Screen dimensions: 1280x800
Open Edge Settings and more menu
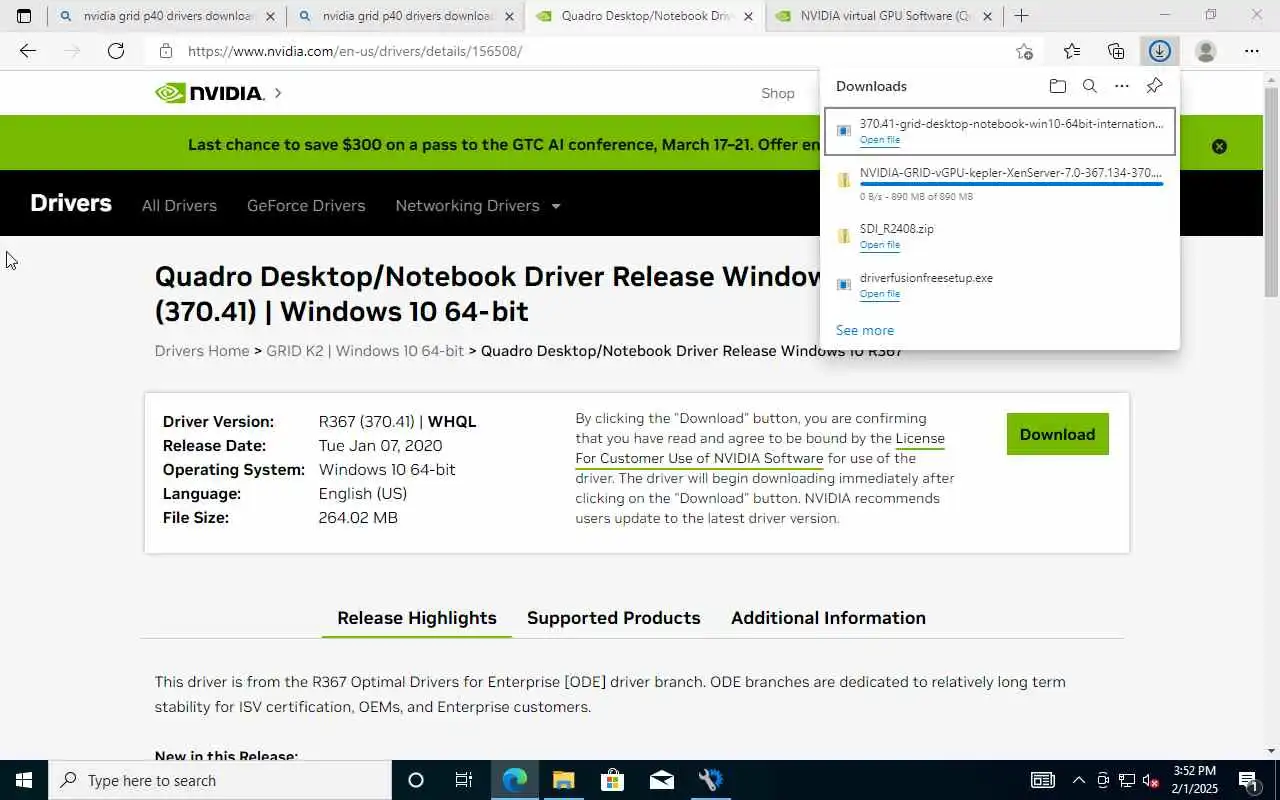pyautogui.click(x=1252, y=51)
